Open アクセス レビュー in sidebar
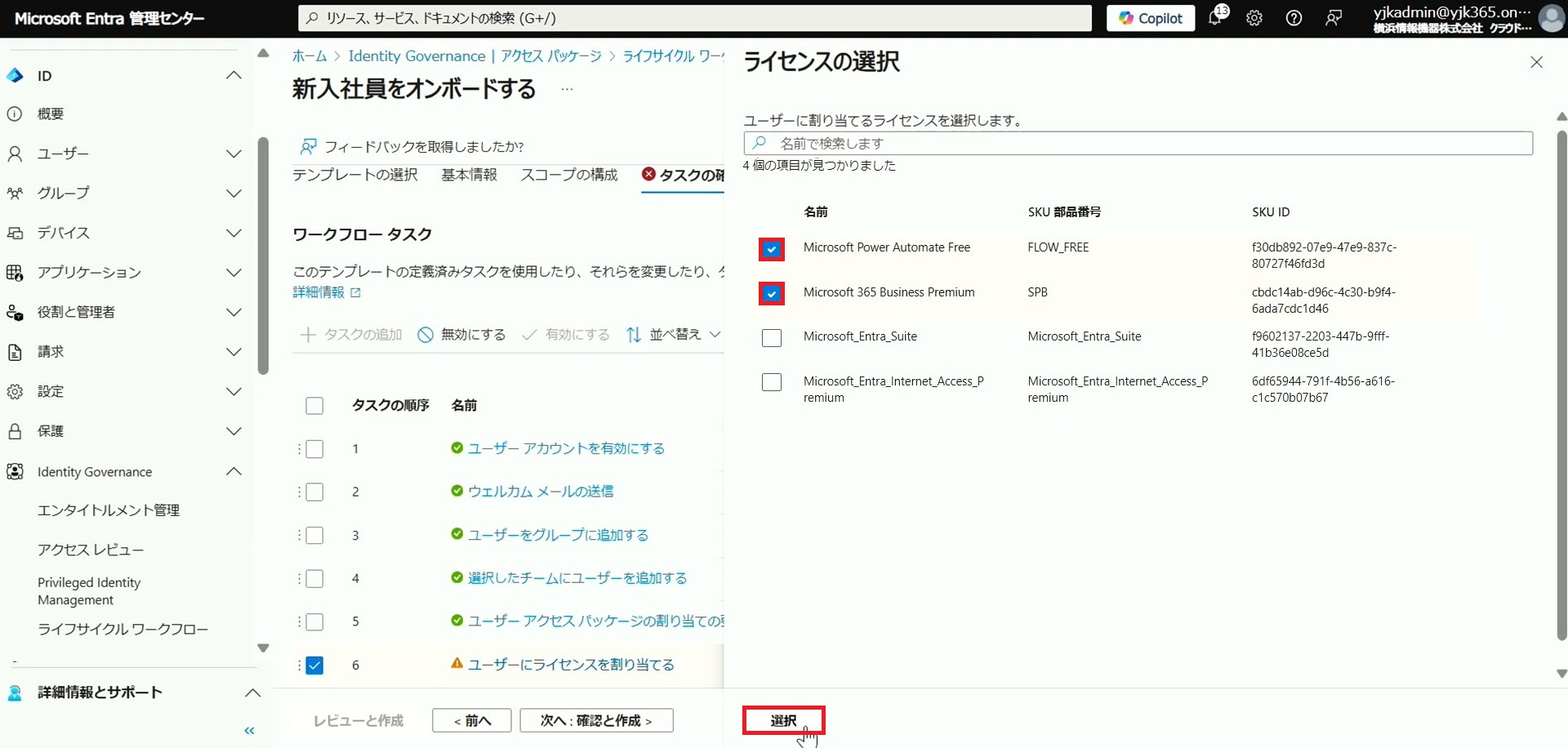 tap(91, 550)
